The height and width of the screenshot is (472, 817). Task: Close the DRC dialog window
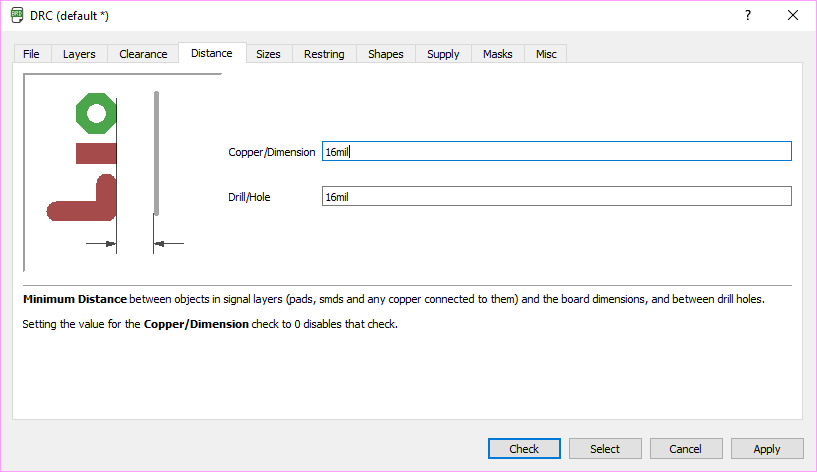[793, 15]
